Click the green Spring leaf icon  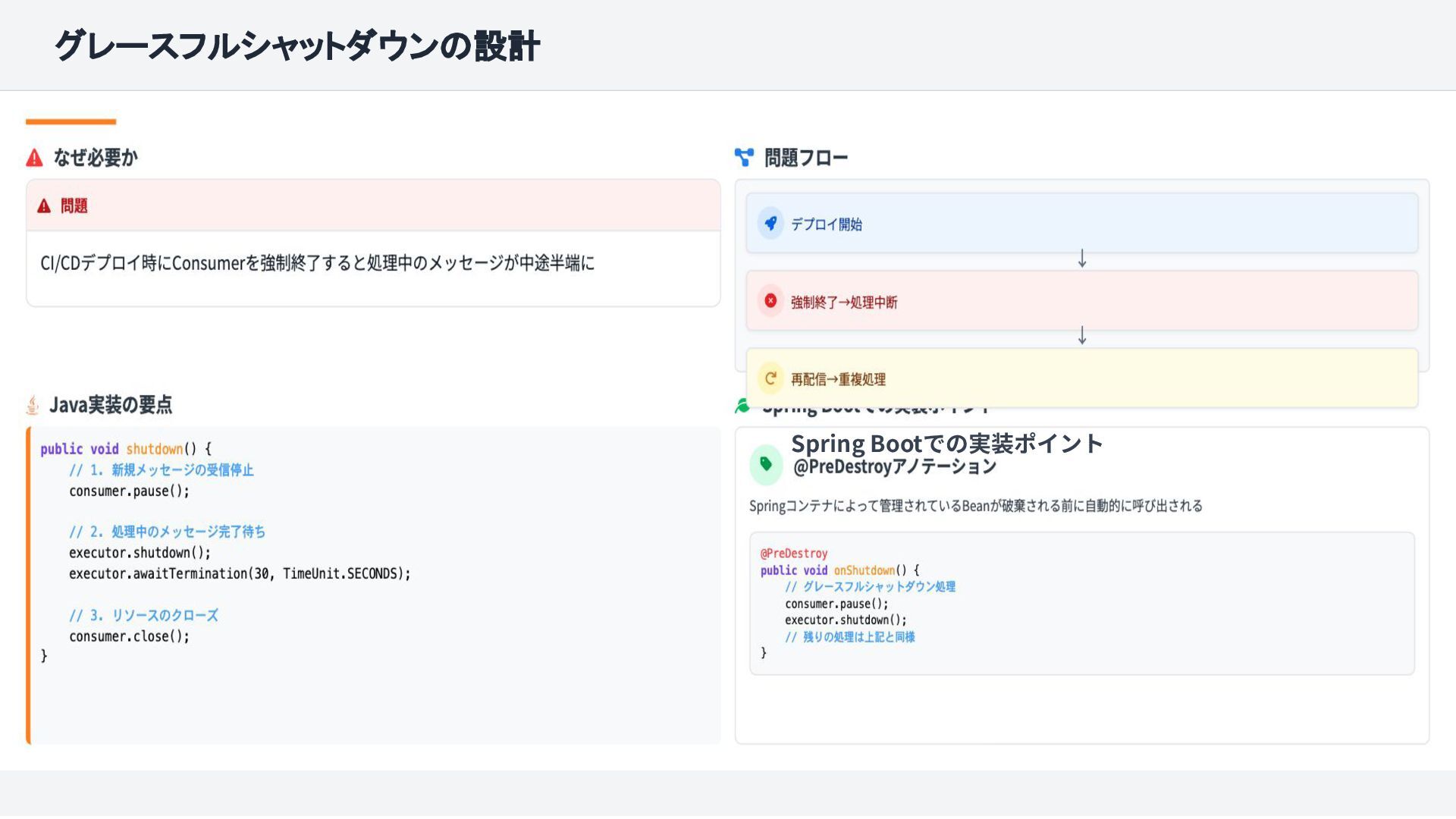click(742, 406)
